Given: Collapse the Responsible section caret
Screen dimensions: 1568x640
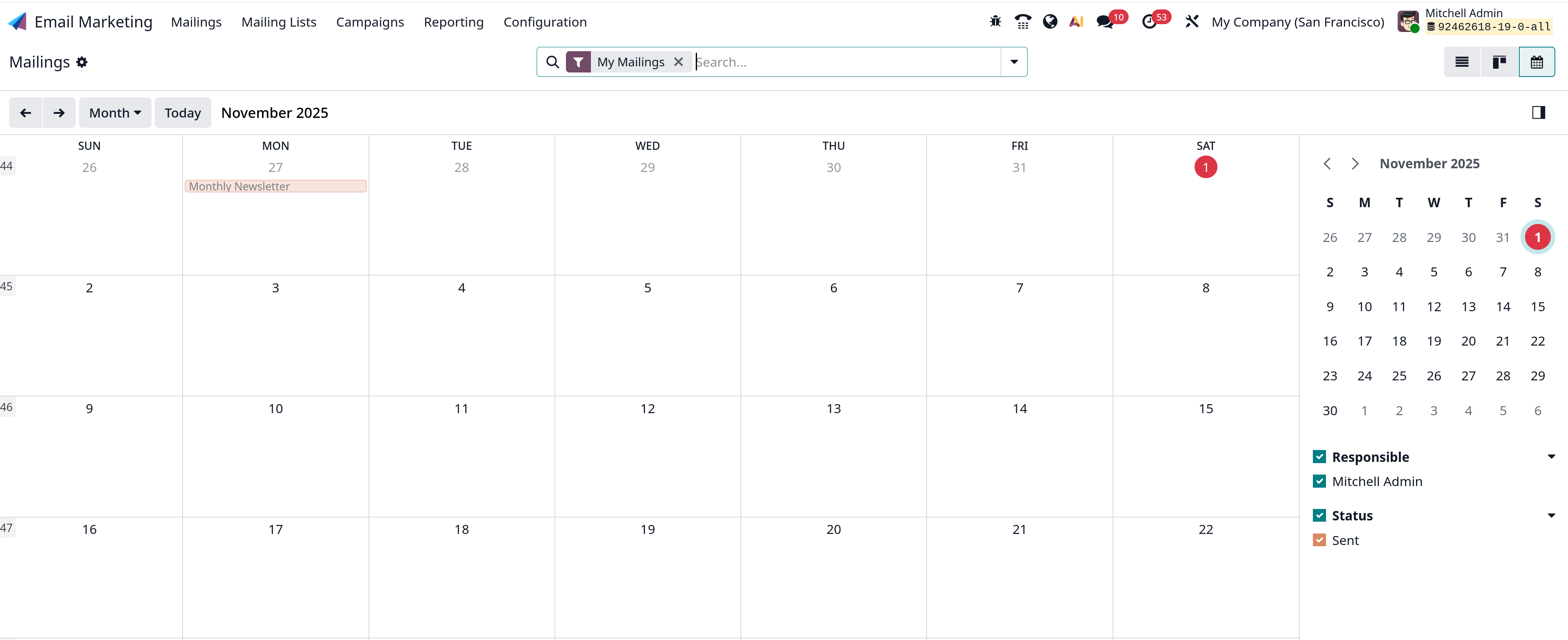Looking at the screenshot, I should pos(1551,457).
